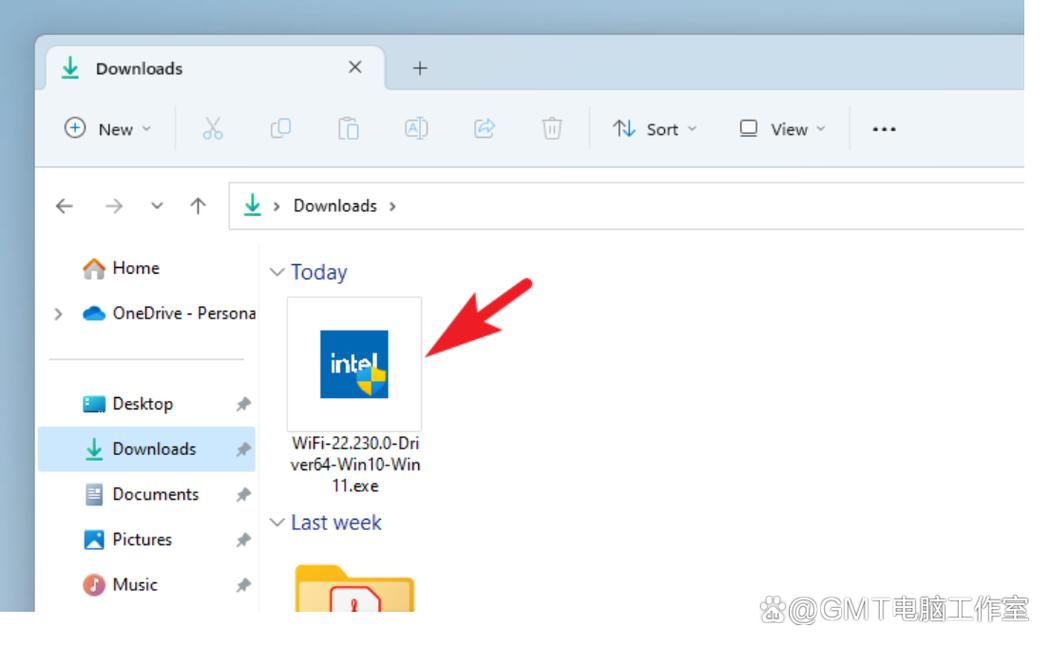Open Desktop in the navigation pane
Viewport: 1050px width, 646px height.
[128, 404]
